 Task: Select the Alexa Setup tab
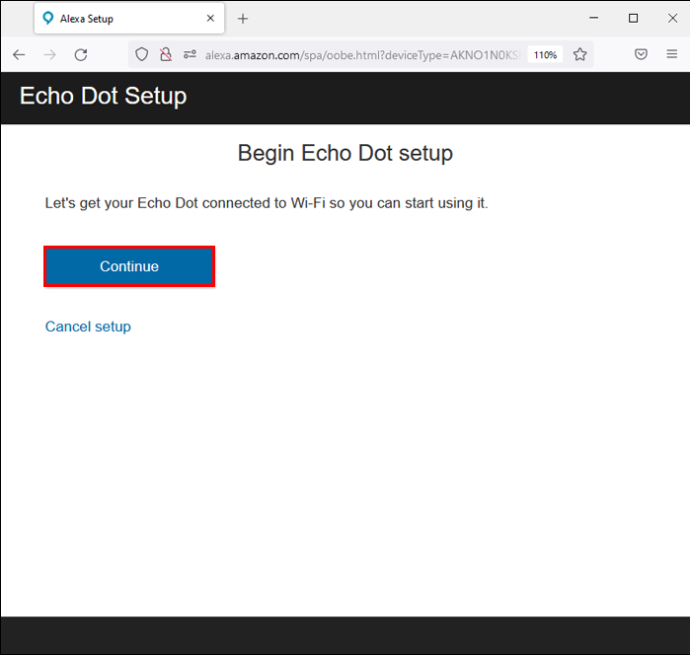tap(129, 18)
